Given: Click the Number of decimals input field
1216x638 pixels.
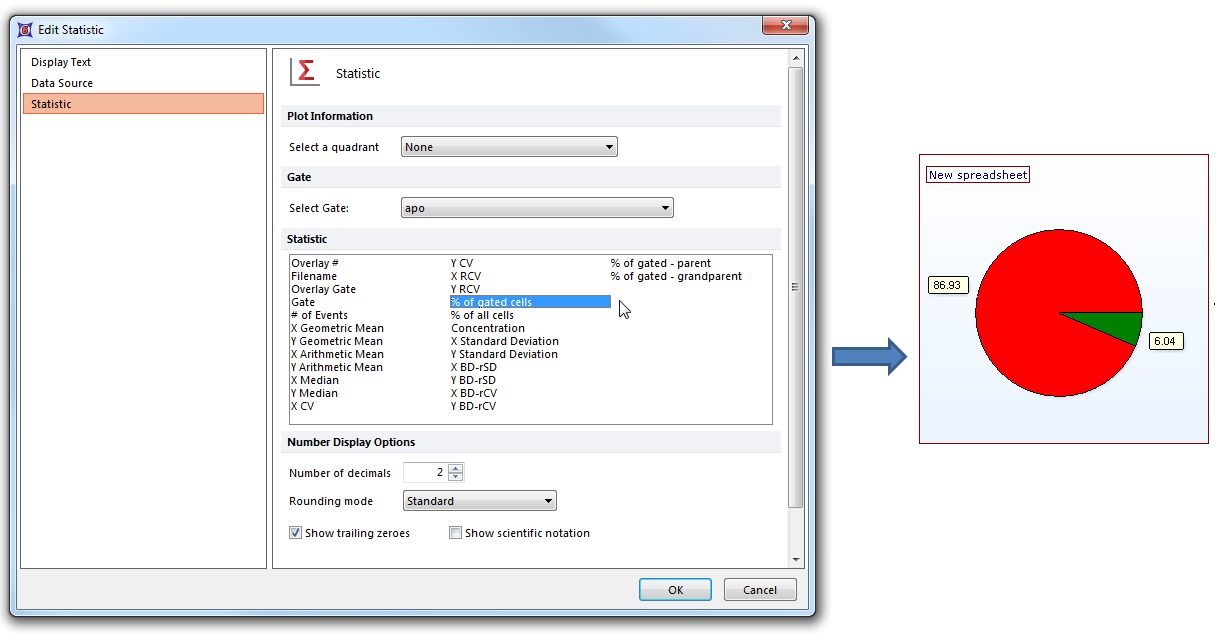Looking at the screenshot, I should 424,473.
